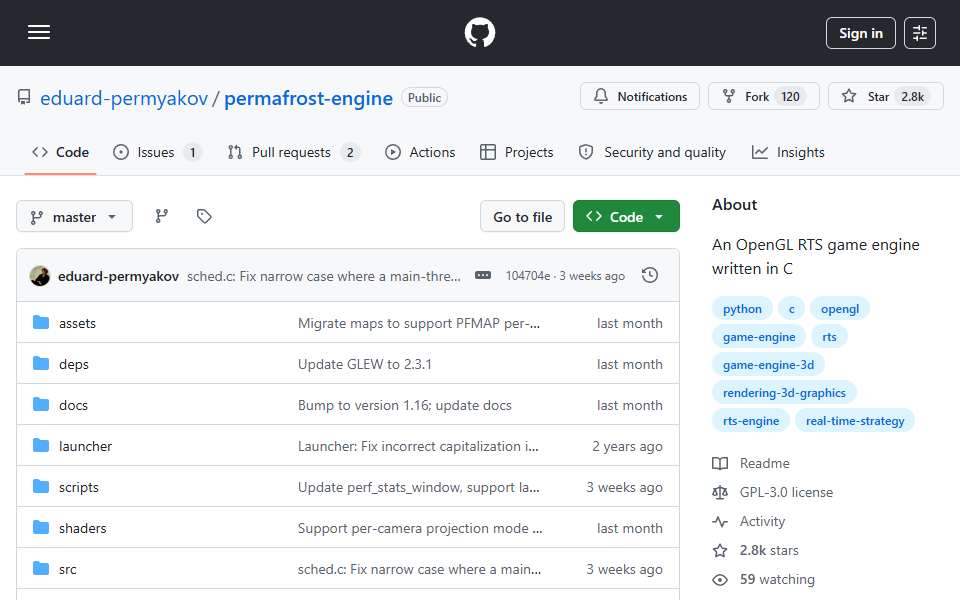This screenshot has width=960, height=600.
Task: Click the docs folder icon
Action: click(41, 405)
